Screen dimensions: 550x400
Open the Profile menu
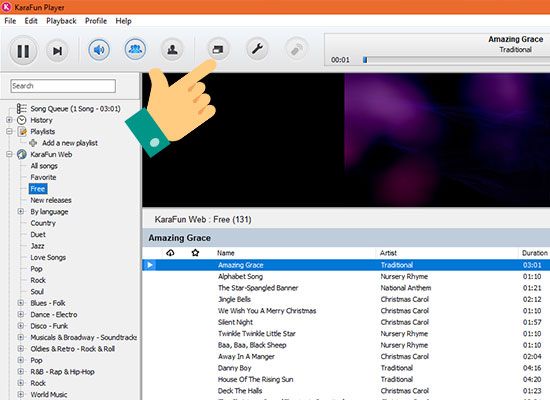pos(96,21)
